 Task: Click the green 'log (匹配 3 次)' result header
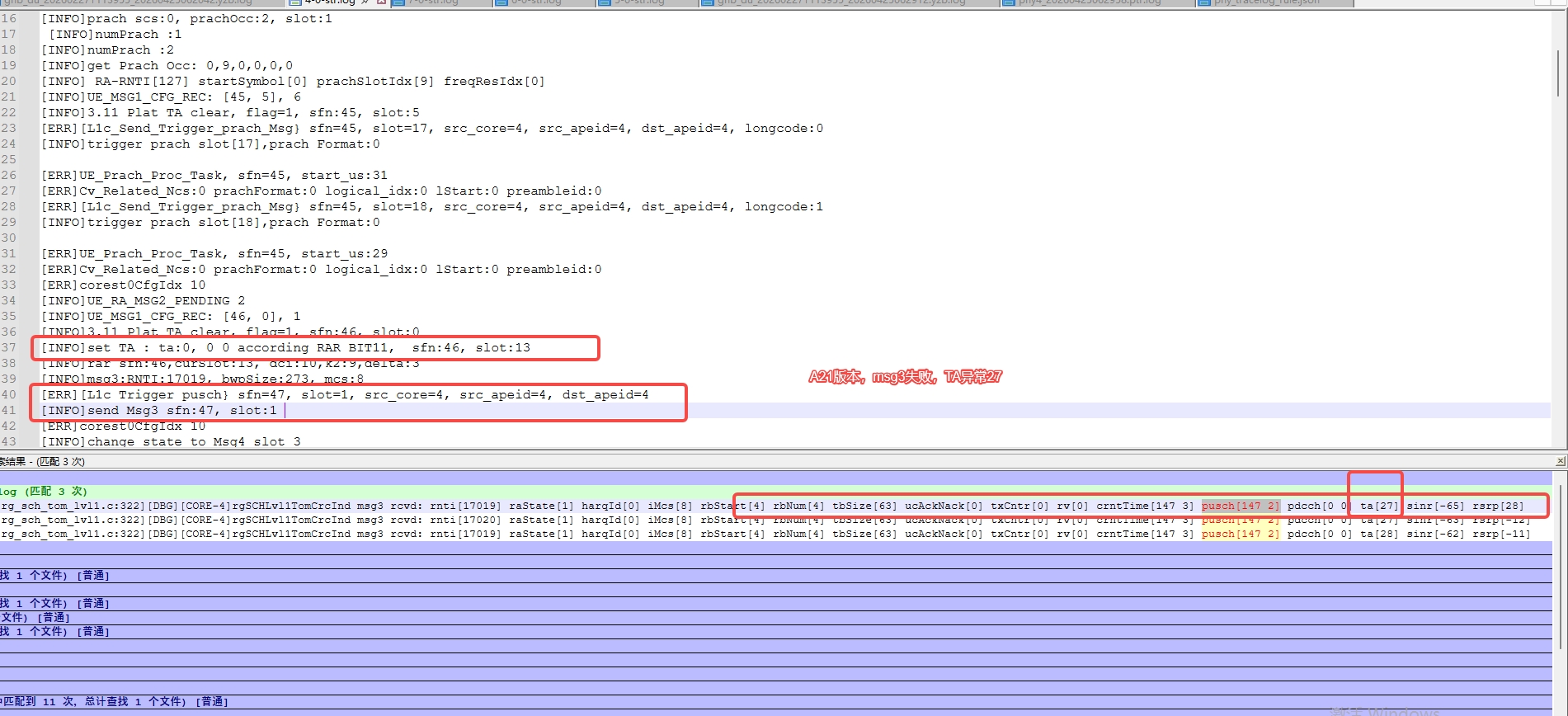[44, 491]
